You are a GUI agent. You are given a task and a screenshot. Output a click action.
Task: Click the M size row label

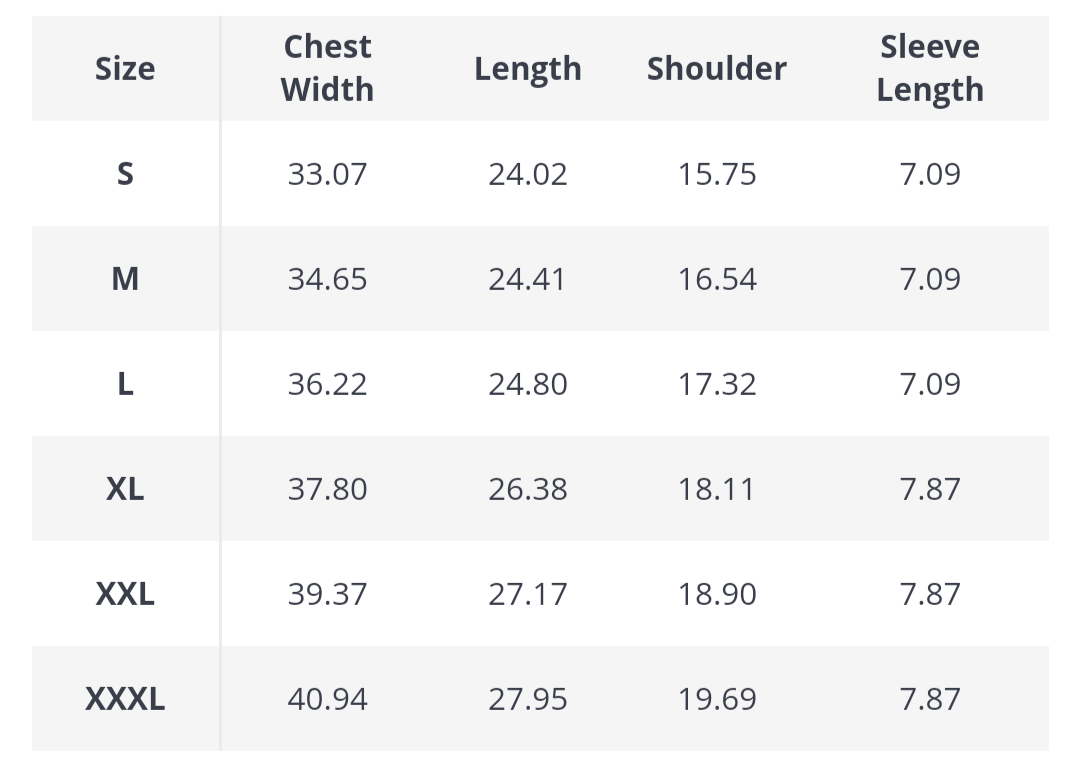125,279
